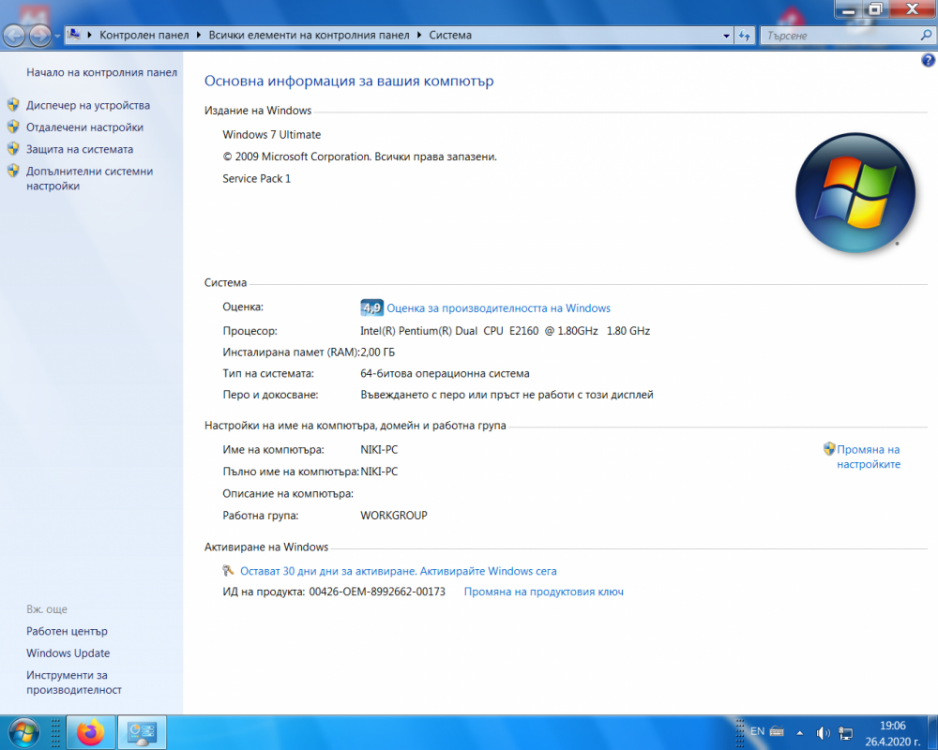
Task: Click the search magnifier icon
Action: (x=926, y=36)
